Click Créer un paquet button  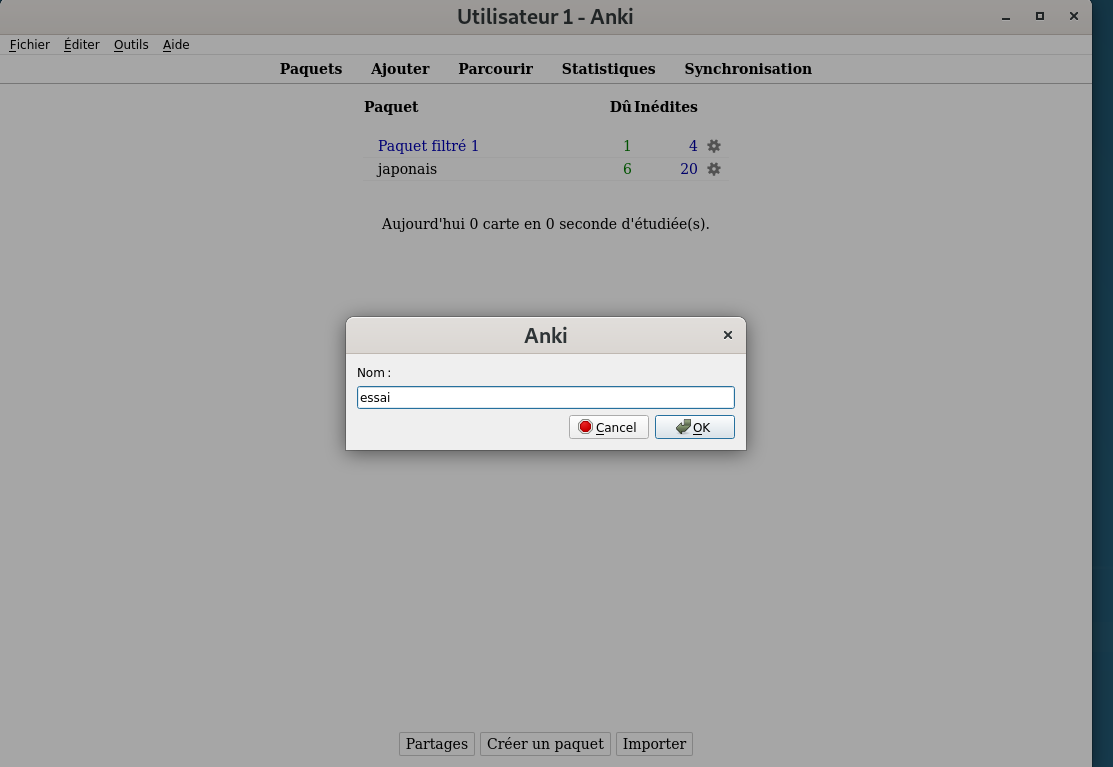545,744
